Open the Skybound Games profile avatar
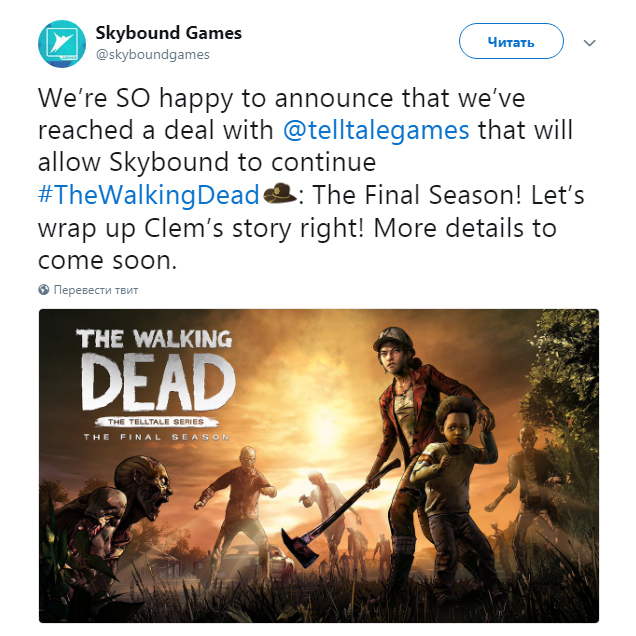Viewport: 636px width, 636px height. pyautogui.click(x=62, y=44)
